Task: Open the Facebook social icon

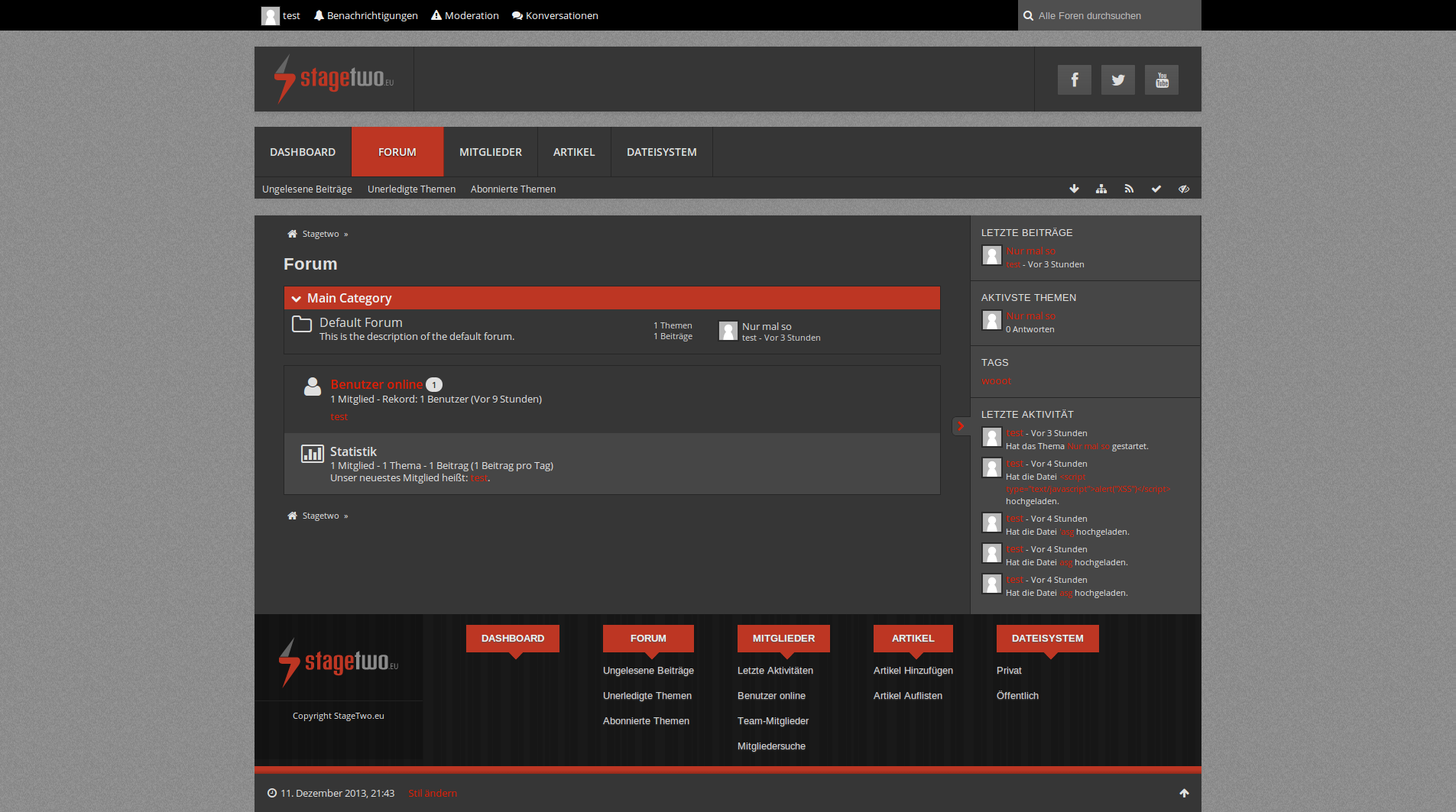Action: coord(1074,80)
